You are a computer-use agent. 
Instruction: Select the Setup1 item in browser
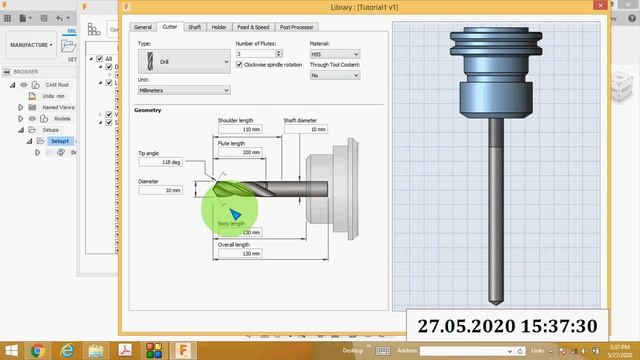pos(60,141)
